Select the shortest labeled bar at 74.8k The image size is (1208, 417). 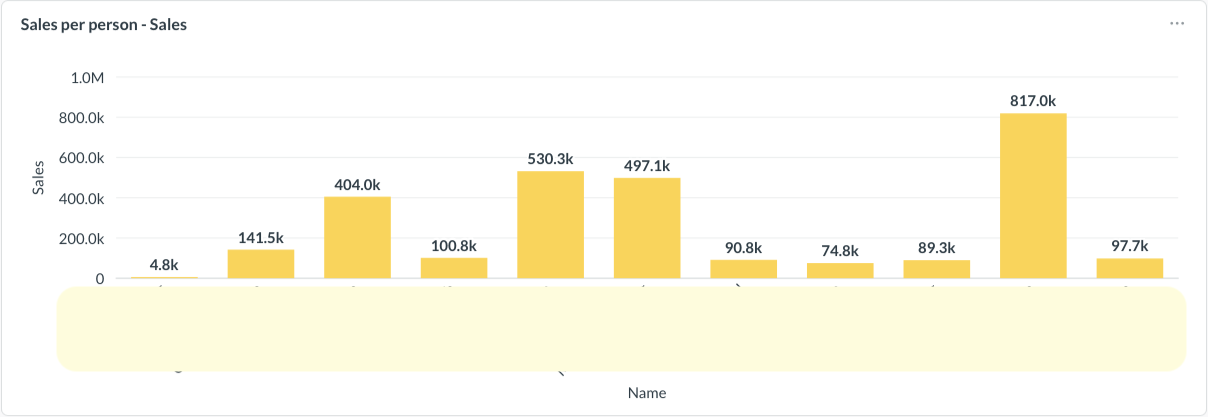point(840,270)
